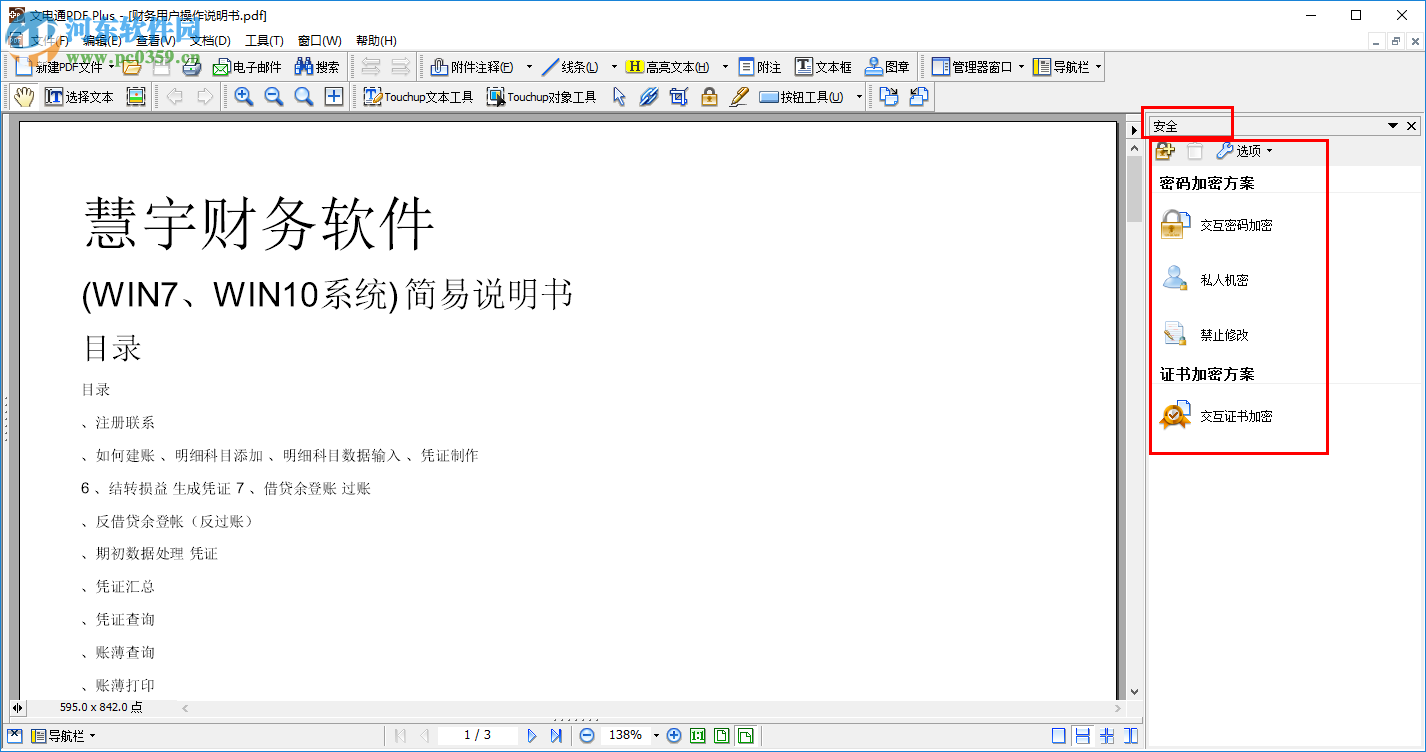Click the 附注 annotation button

pyautogui.click(x=760, y=66)
